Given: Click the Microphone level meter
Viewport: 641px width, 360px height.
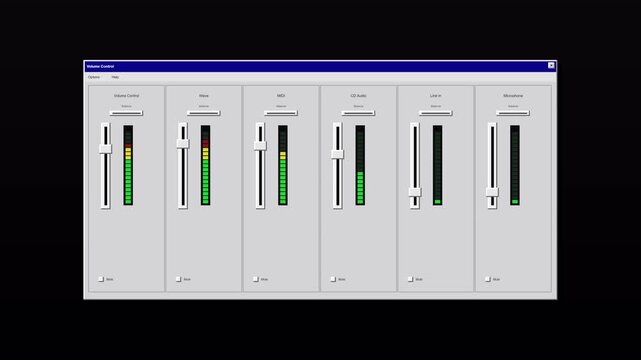Looking at the screenshot, I should click(515, 165).
